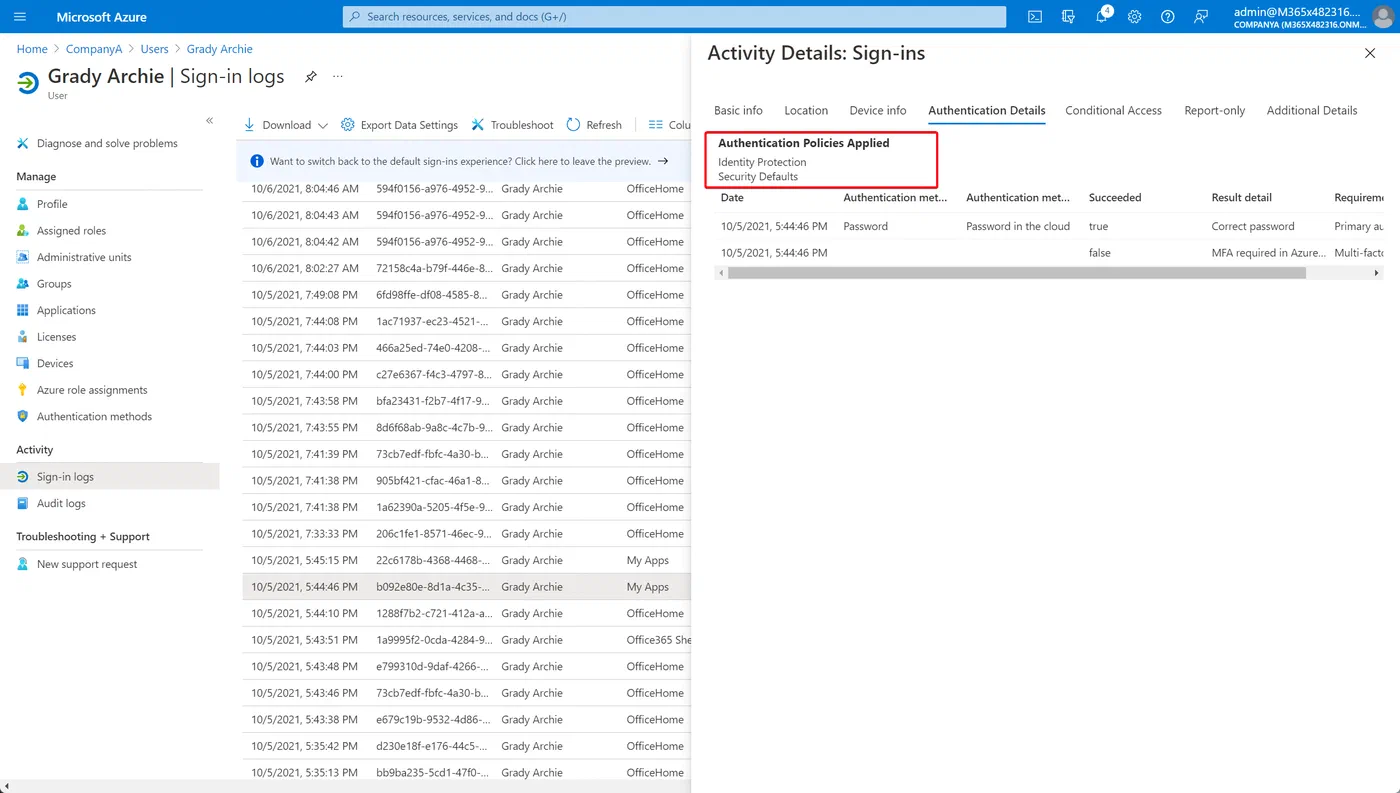Viewport: 1400px width, 793px height.
Task: Open Authentication methods
Action: click(x=94, y=417)
